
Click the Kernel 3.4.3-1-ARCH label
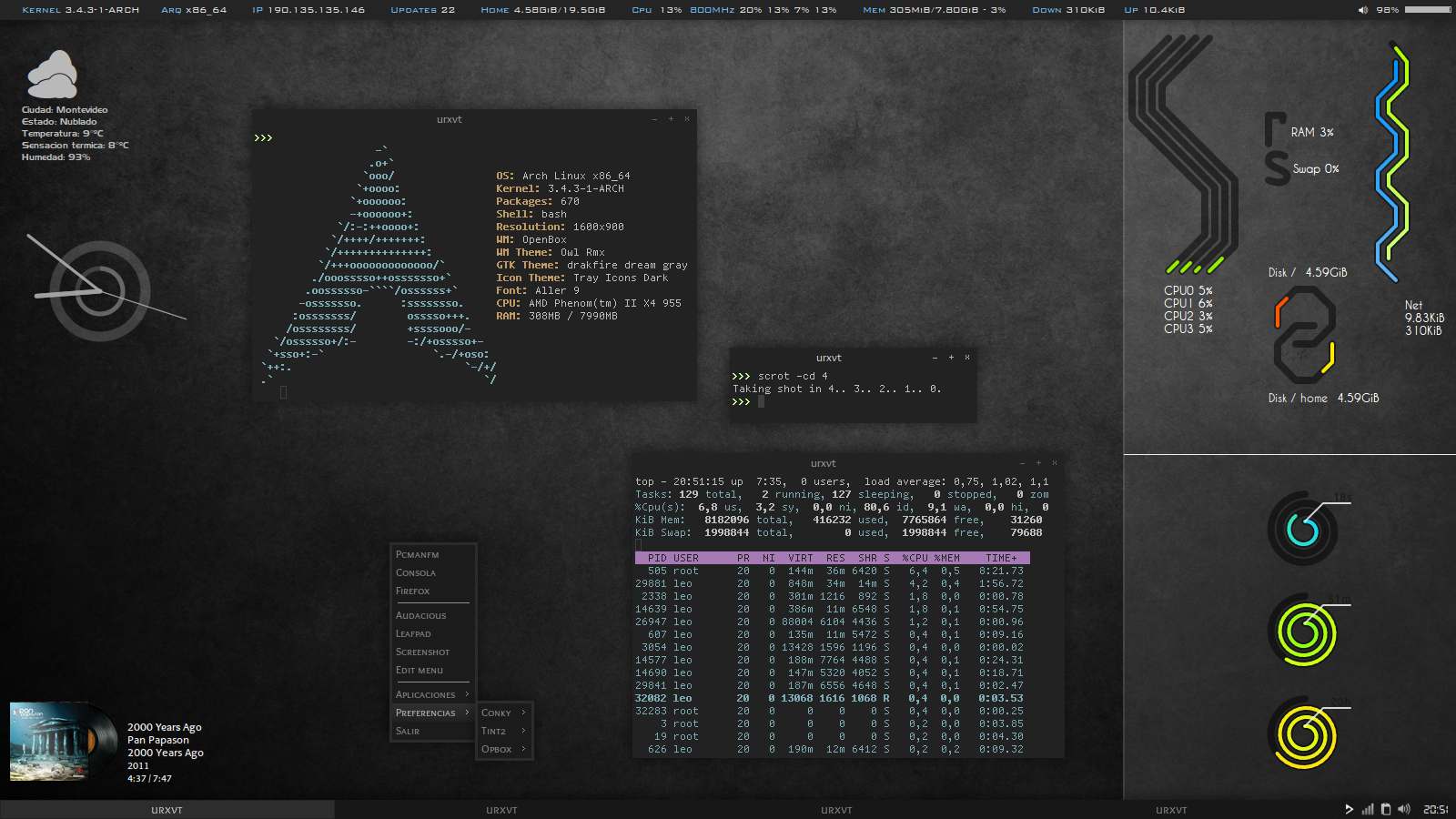pyautogui.click(x=81, y=10)
